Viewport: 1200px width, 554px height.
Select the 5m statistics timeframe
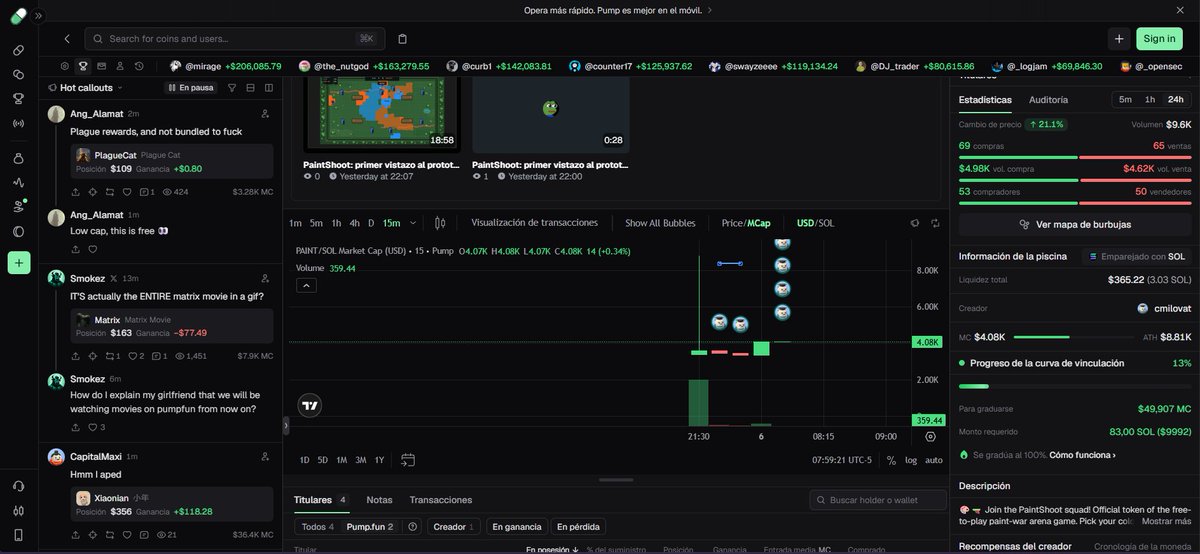(1125, 100)
